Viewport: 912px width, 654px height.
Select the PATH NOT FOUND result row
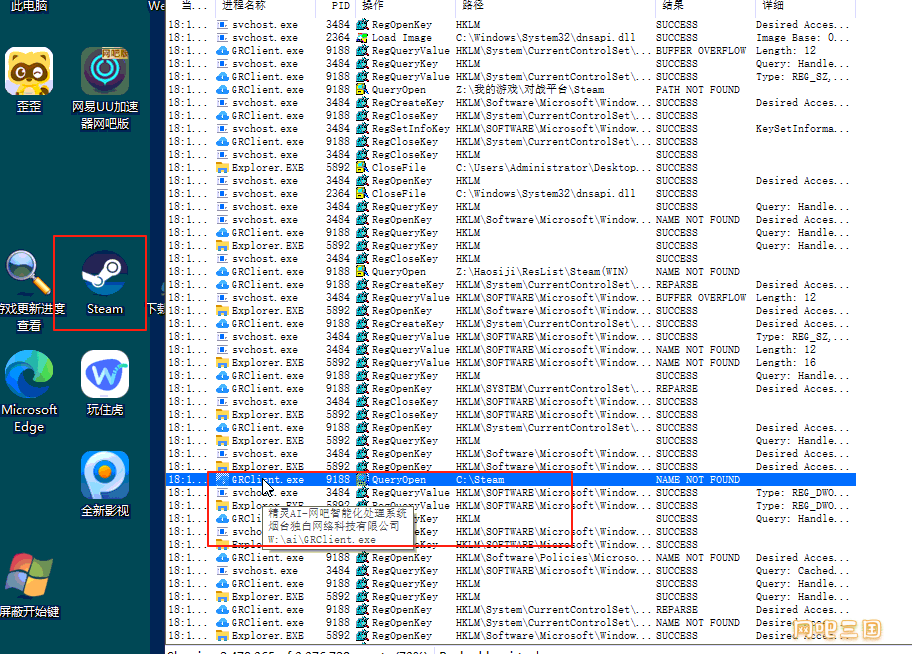coord(697,89)
